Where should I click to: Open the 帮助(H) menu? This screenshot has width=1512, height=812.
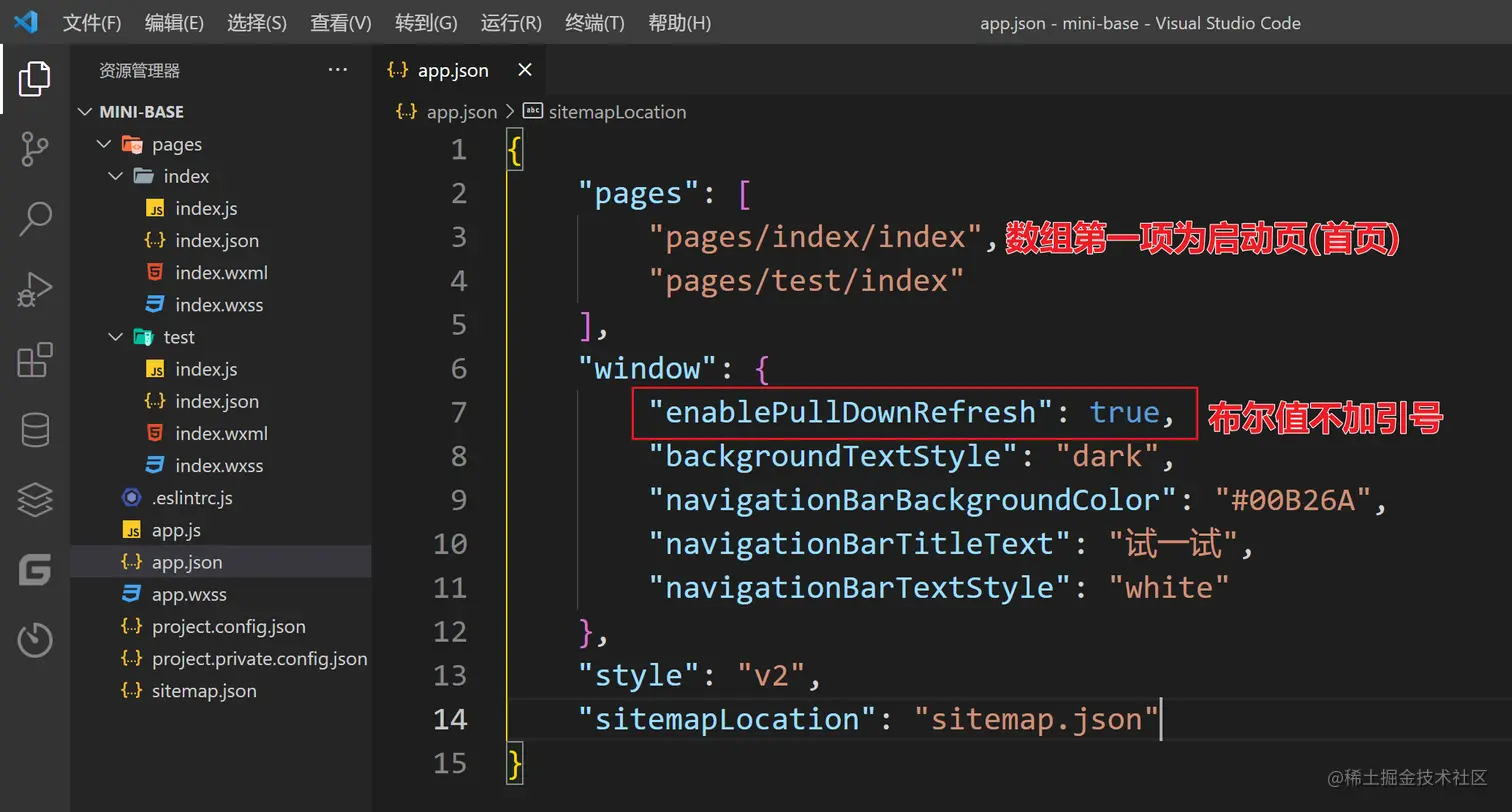[x=680, y=22]
